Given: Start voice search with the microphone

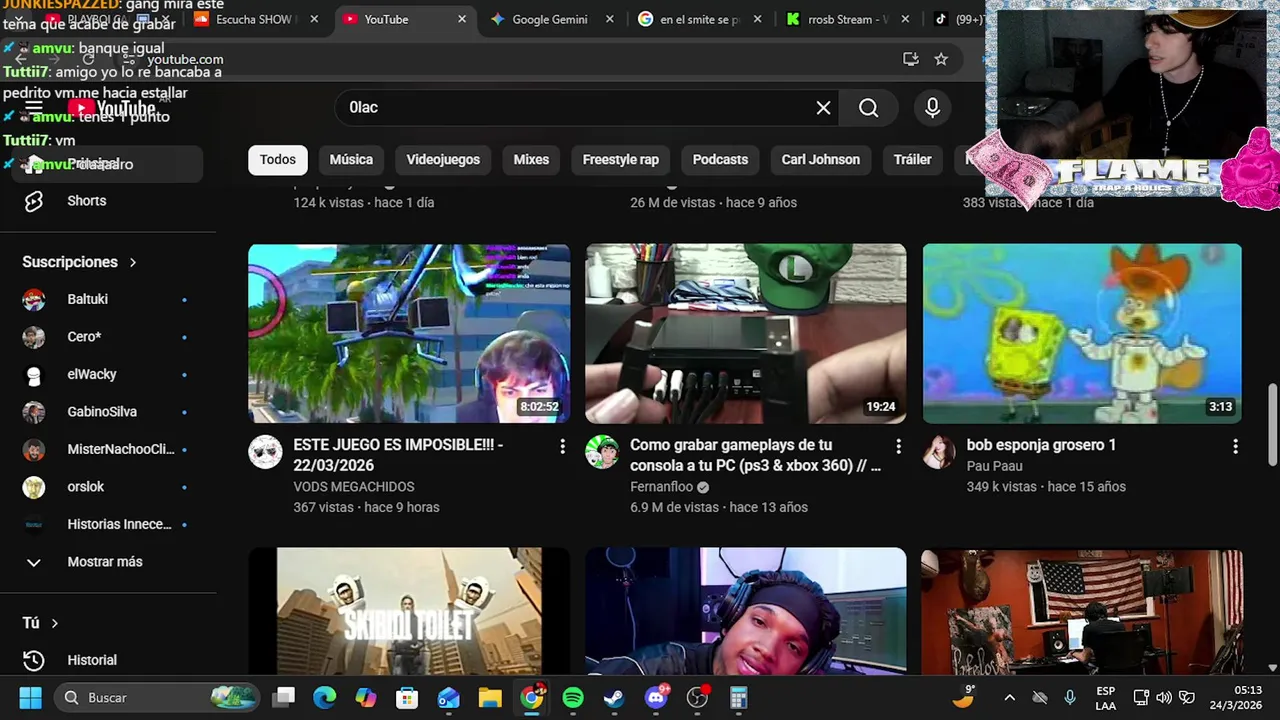Looking at the screenshot, I should (932, 108).
